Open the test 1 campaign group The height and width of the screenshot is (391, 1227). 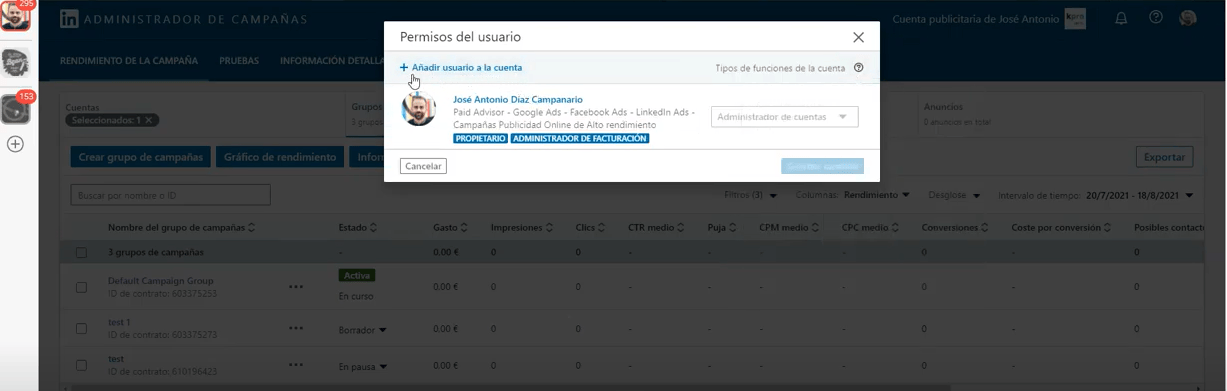[119, 323]
